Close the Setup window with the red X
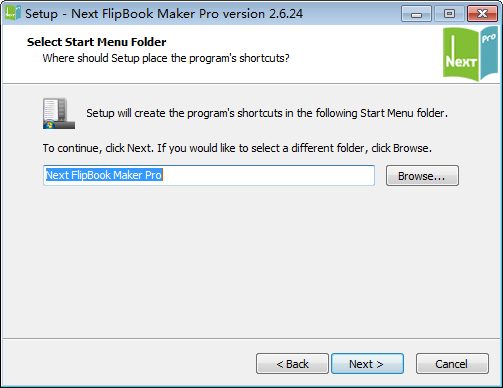503x388 pixels. pyautogui.click(x=482, y=14)
